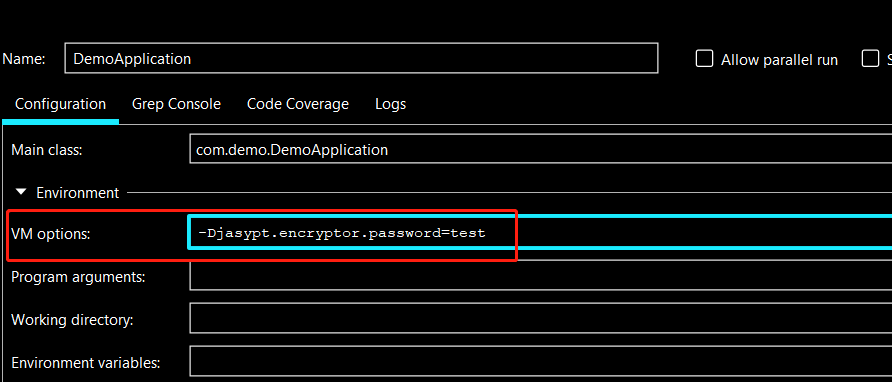
Task: Click into the VM options text field
Action: click(x=540, y=232)
